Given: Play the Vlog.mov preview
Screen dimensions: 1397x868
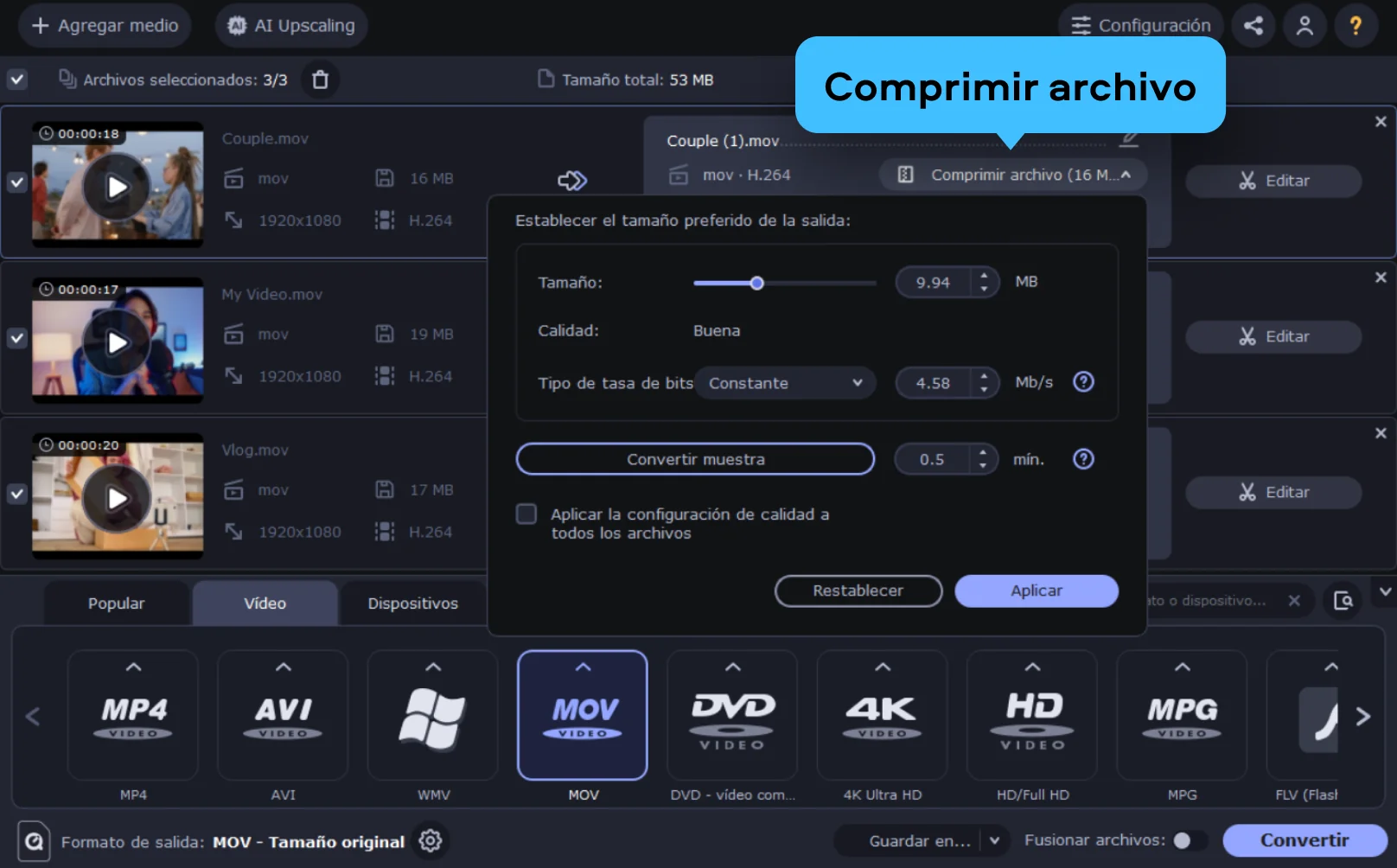Looking at the screenshot, I should click(117, 498).
